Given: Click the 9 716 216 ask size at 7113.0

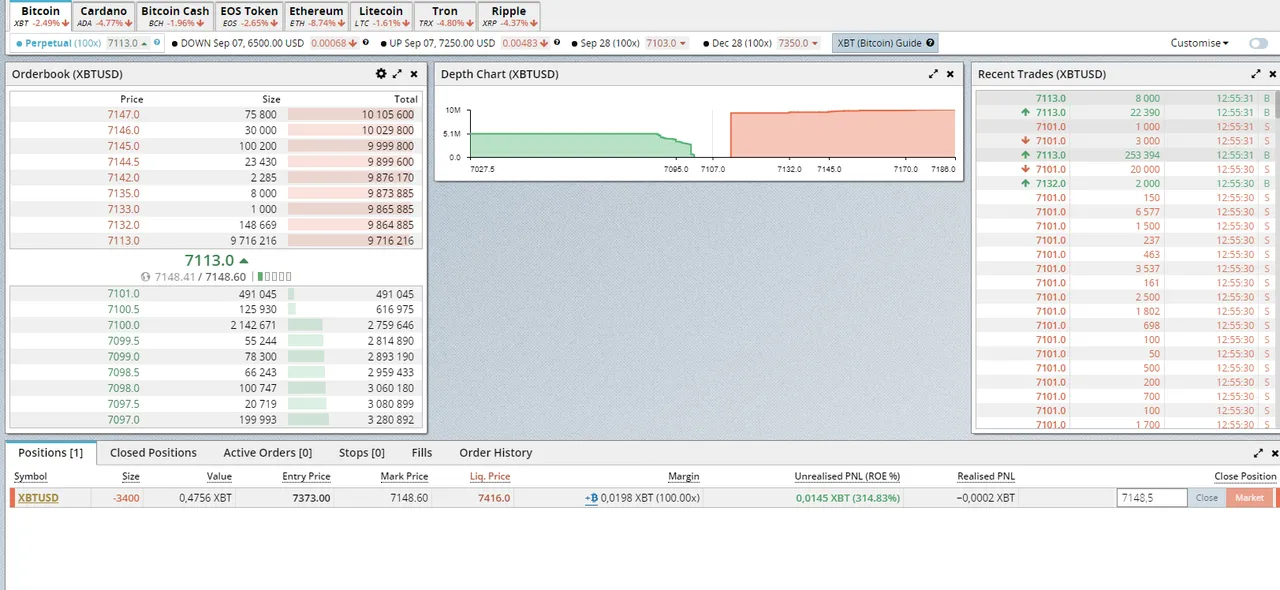Looking at the screenshot, I should pos(254,241).
